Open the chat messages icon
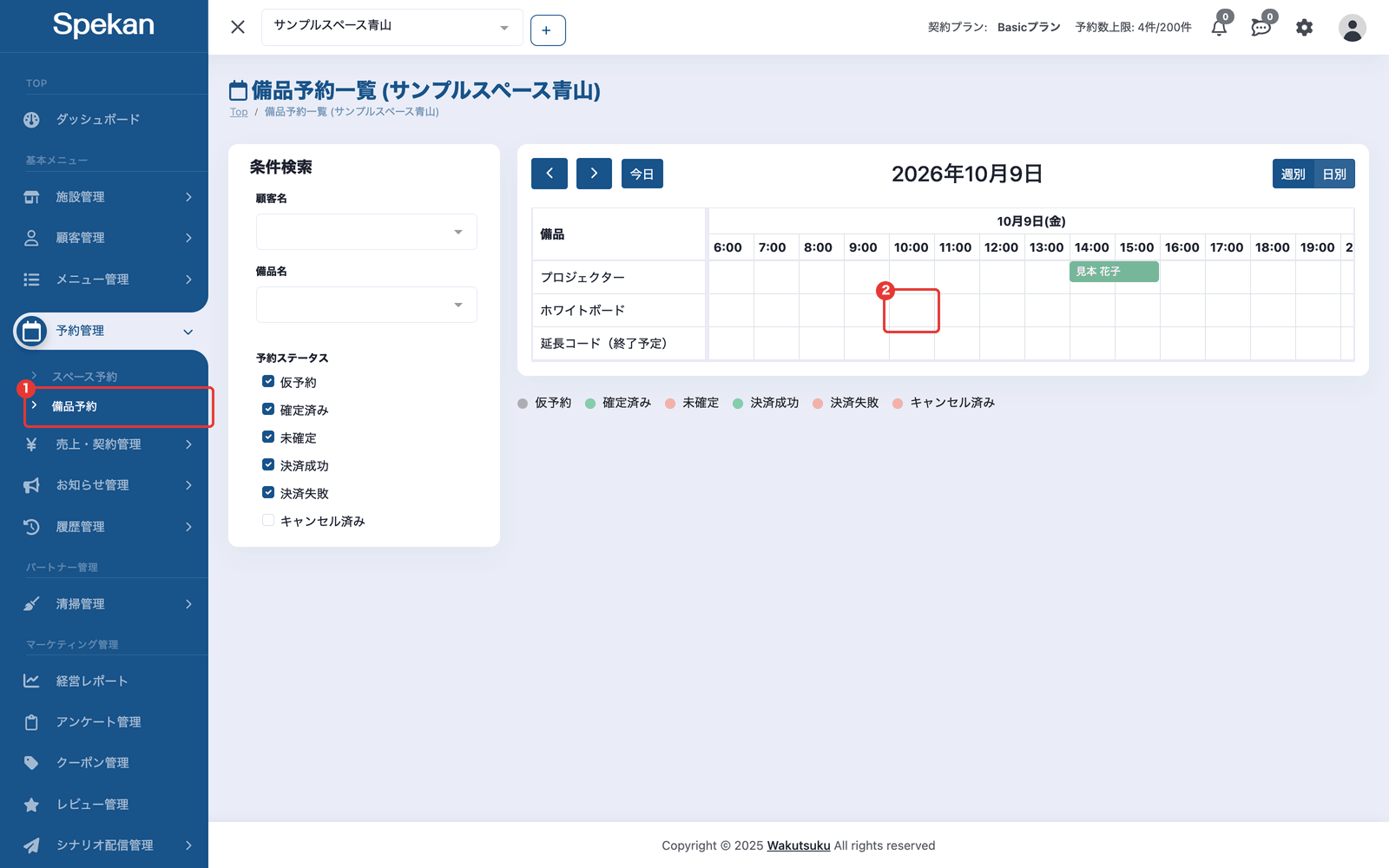1389x868 pixels. pyautogui.click(x=1261, y=28)
